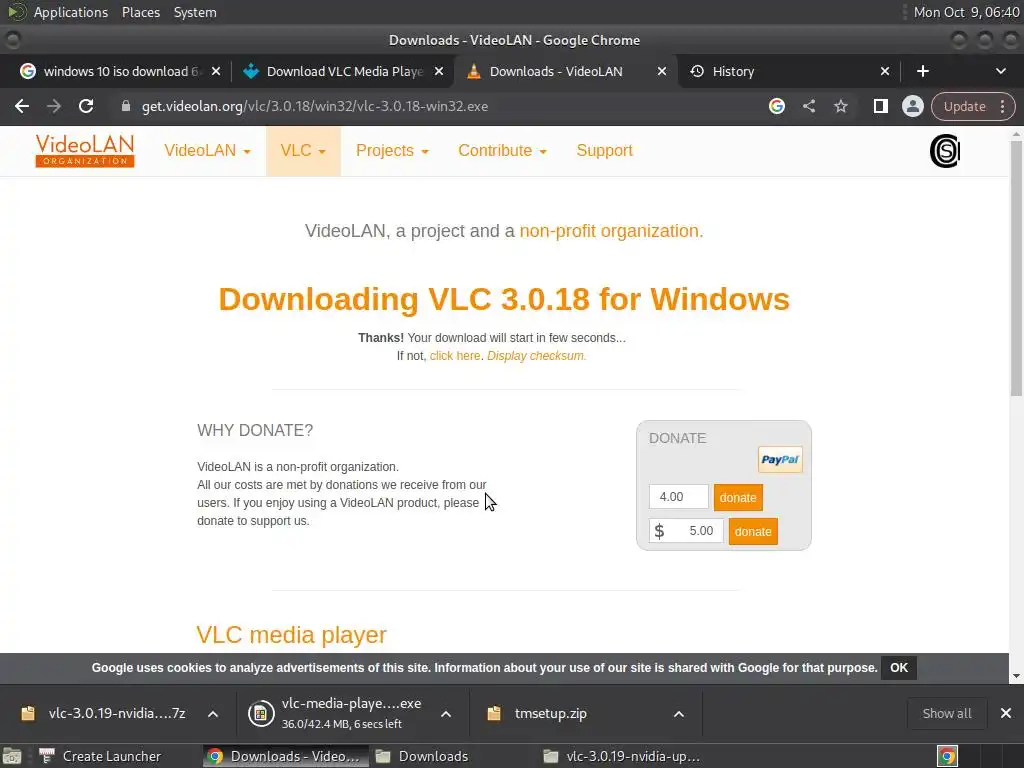Viewport: 1024px width, 768px height.
Task: Close the windows 10 iso download tab
Action: [x=216, y=71]
